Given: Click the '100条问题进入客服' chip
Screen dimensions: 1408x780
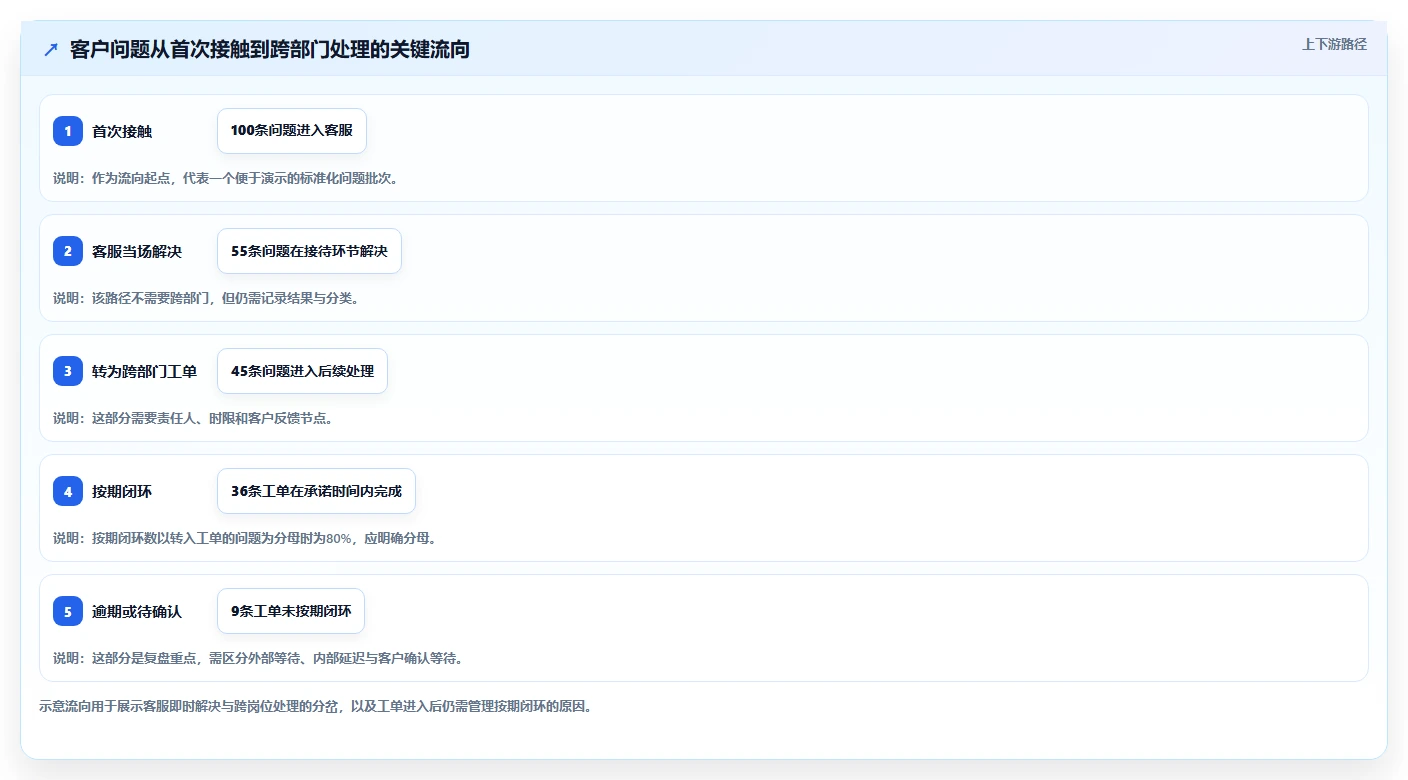Looking at the screenshot, I should [292, 131].
